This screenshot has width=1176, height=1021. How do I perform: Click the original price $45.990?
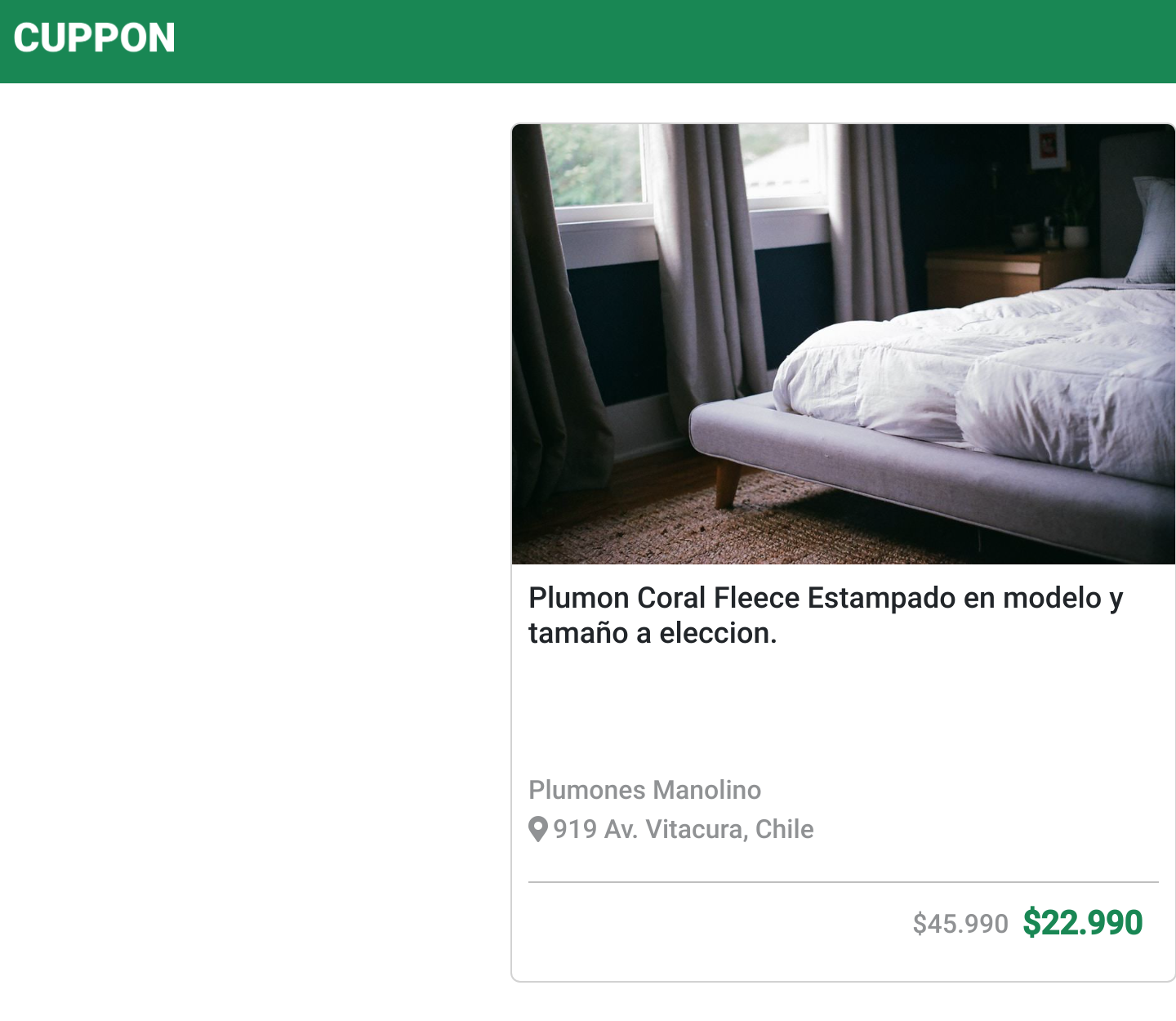(x=960, y=924)
